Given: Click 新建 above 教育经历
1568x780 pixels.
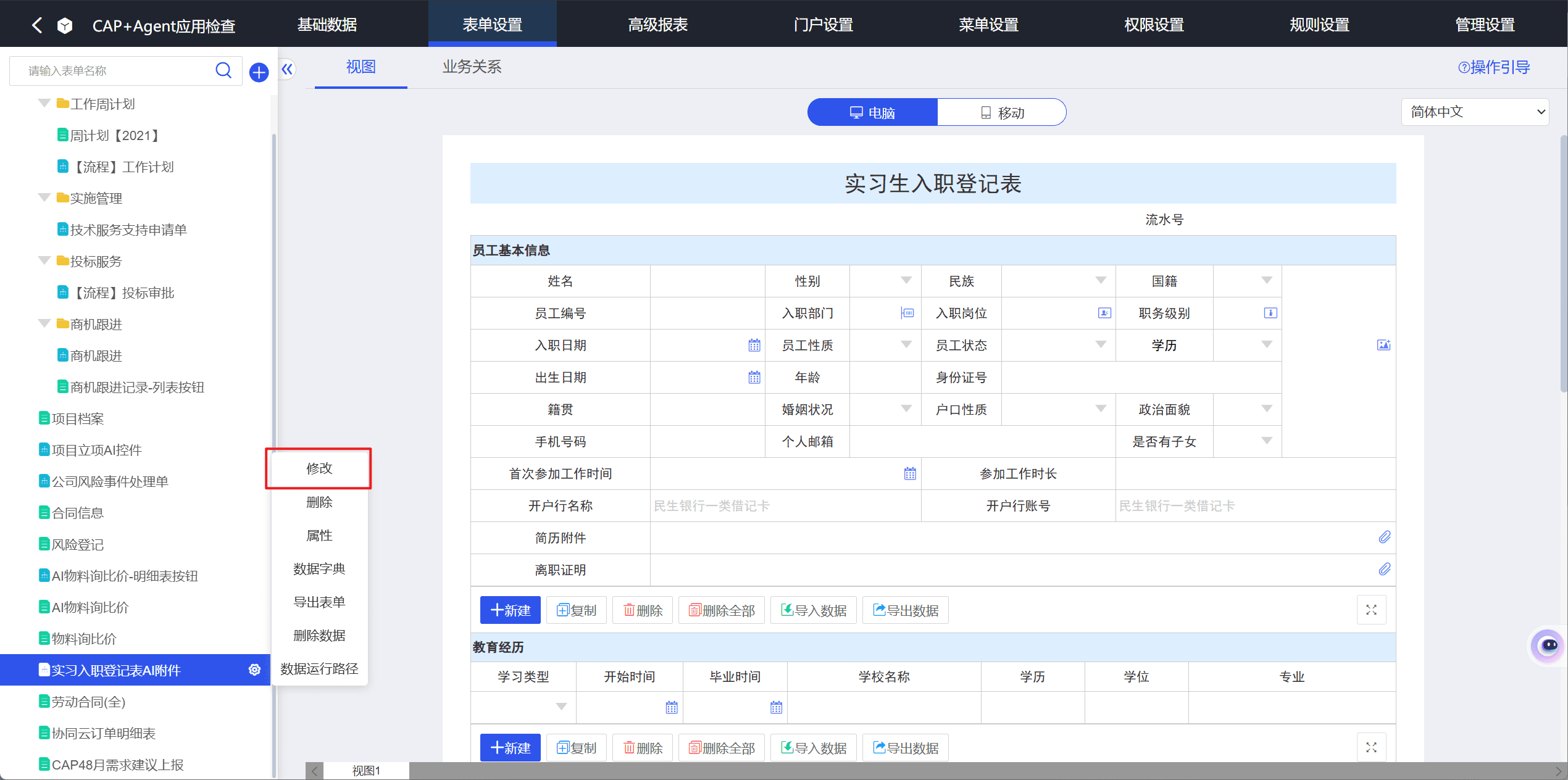Looking at the screenshot, I should coord(511,610).
